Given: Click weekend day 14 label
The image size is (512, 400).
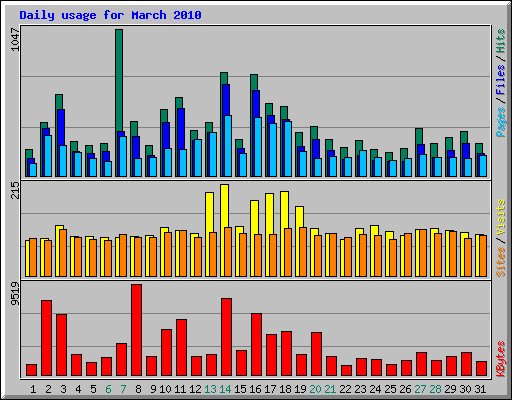Looking at the screenshot, I should pos(225,389).
